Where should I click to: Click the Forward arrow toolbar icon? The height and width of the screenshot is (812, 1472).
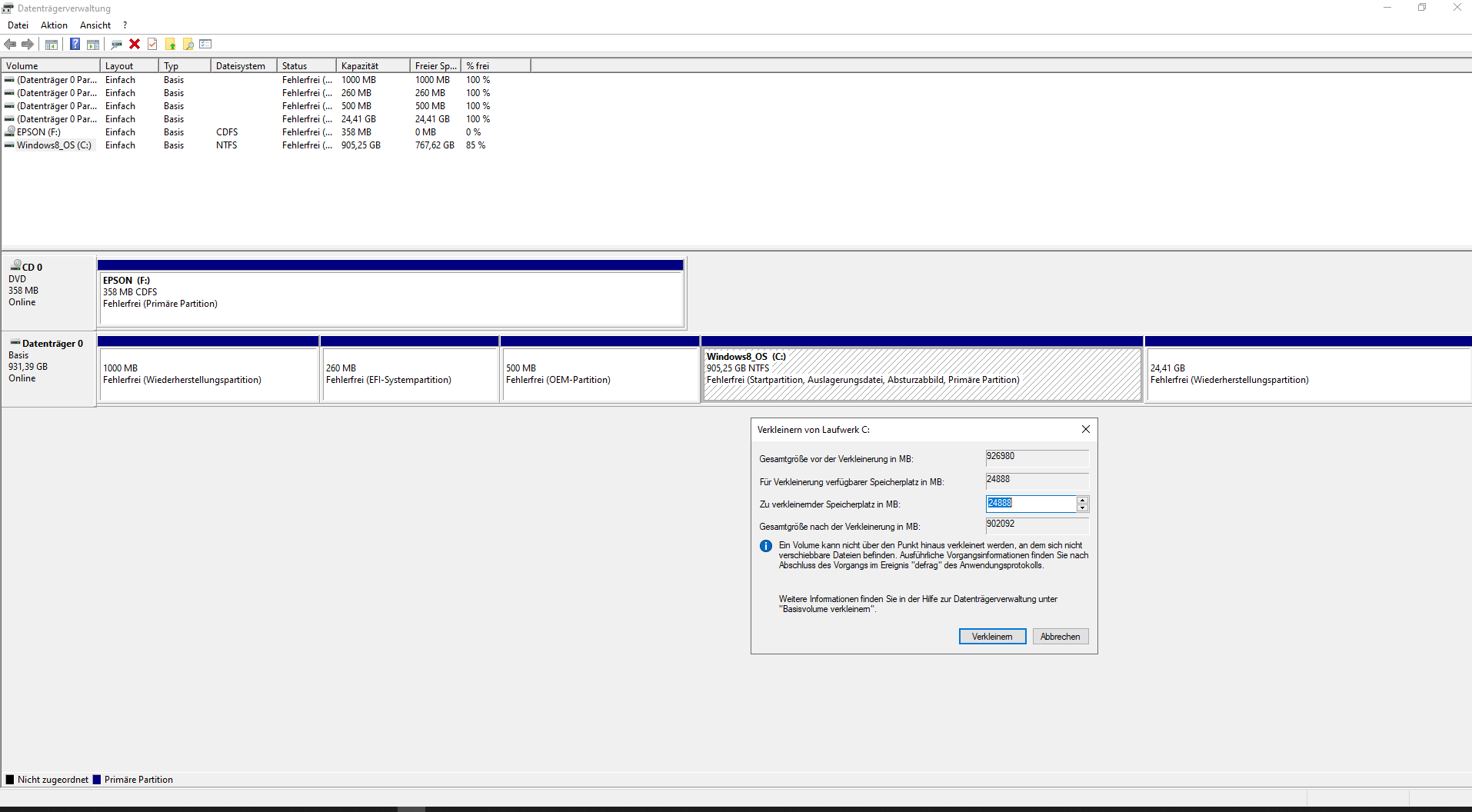(x=28, y=45)
